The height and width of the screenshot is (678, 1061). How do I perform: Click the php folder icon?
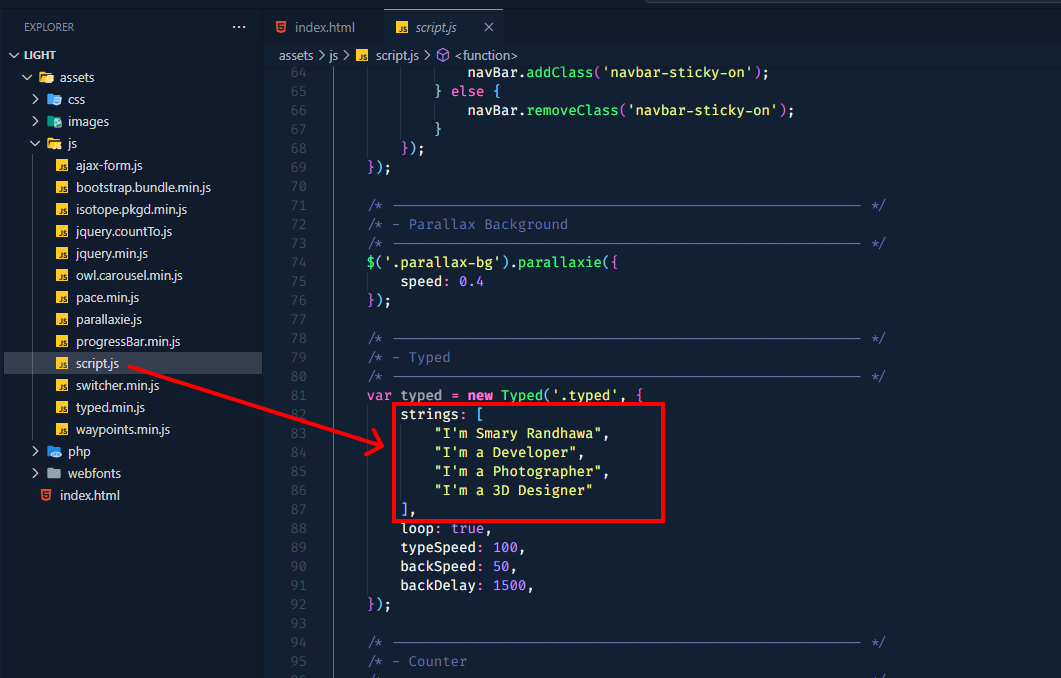(55, 451)
